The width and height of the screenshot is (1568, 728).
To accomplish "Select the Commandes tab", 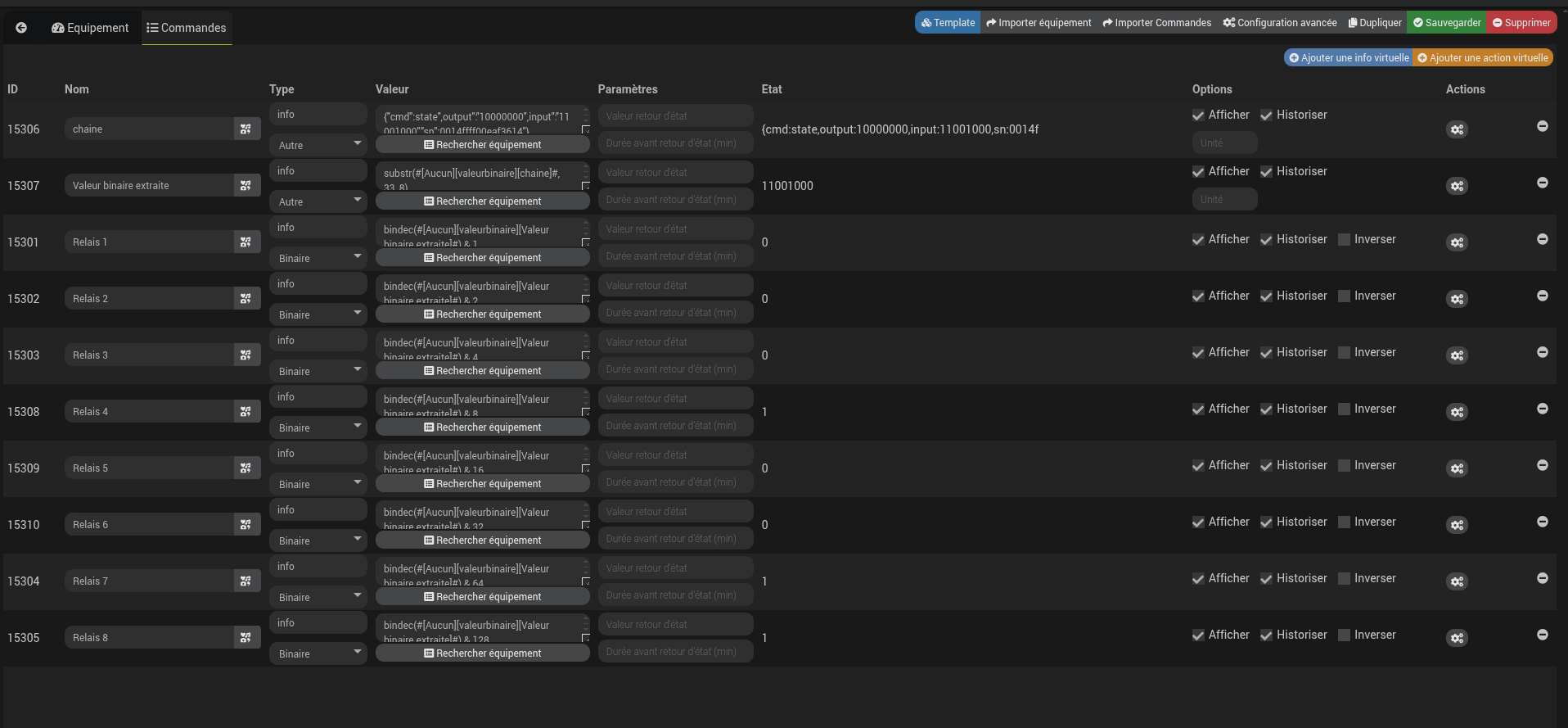I will [x=187, y=28].
